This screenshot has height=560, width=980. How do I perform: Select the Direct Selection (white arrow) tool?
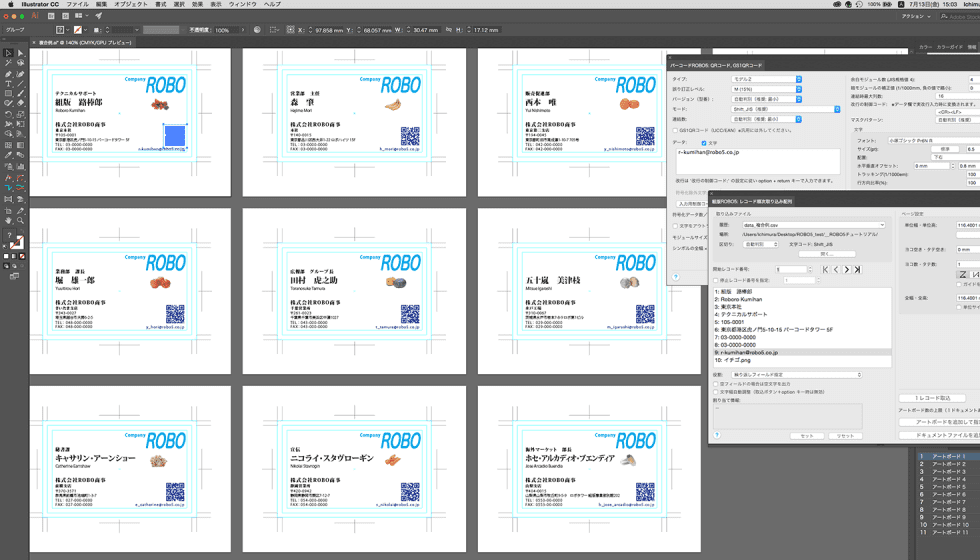click(x=20, y=53)
